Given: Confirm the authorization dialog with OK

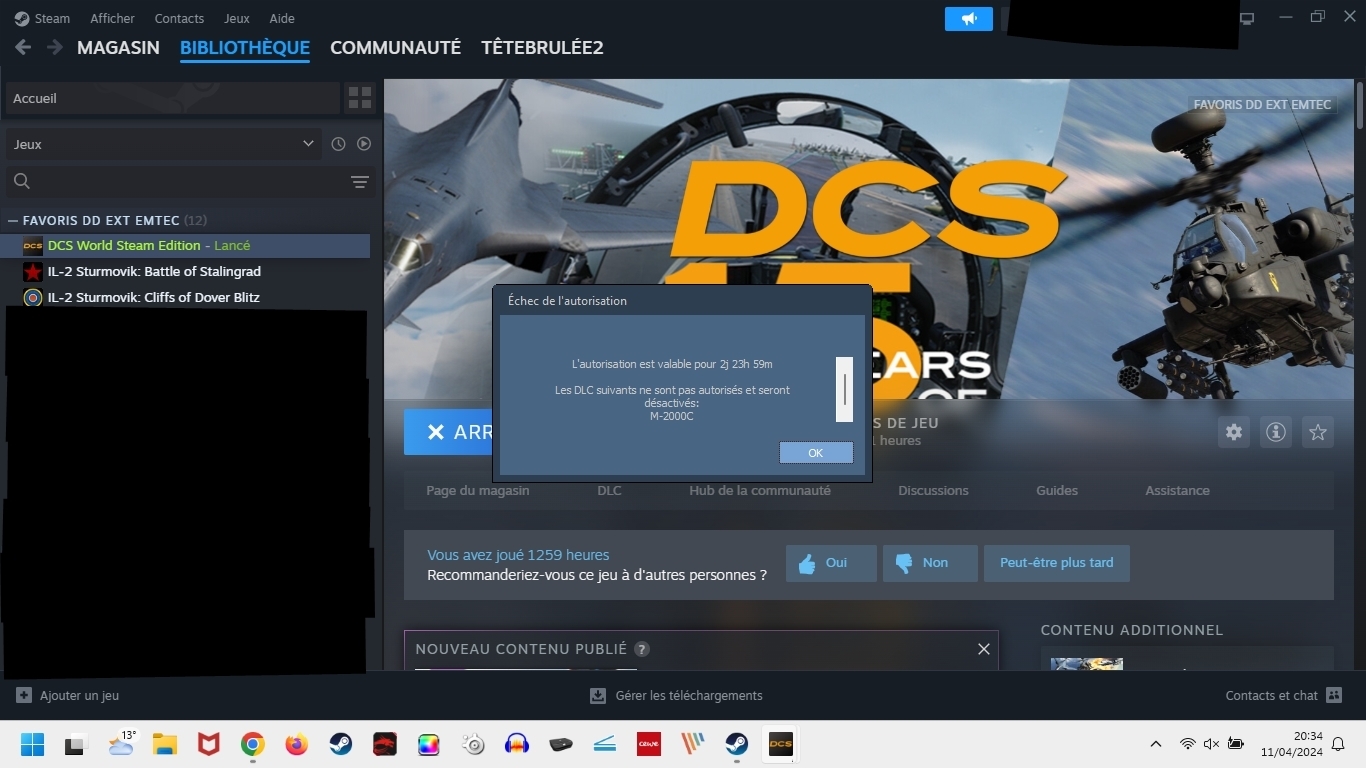Looking at the screenshot, I should tap(816, 453).
